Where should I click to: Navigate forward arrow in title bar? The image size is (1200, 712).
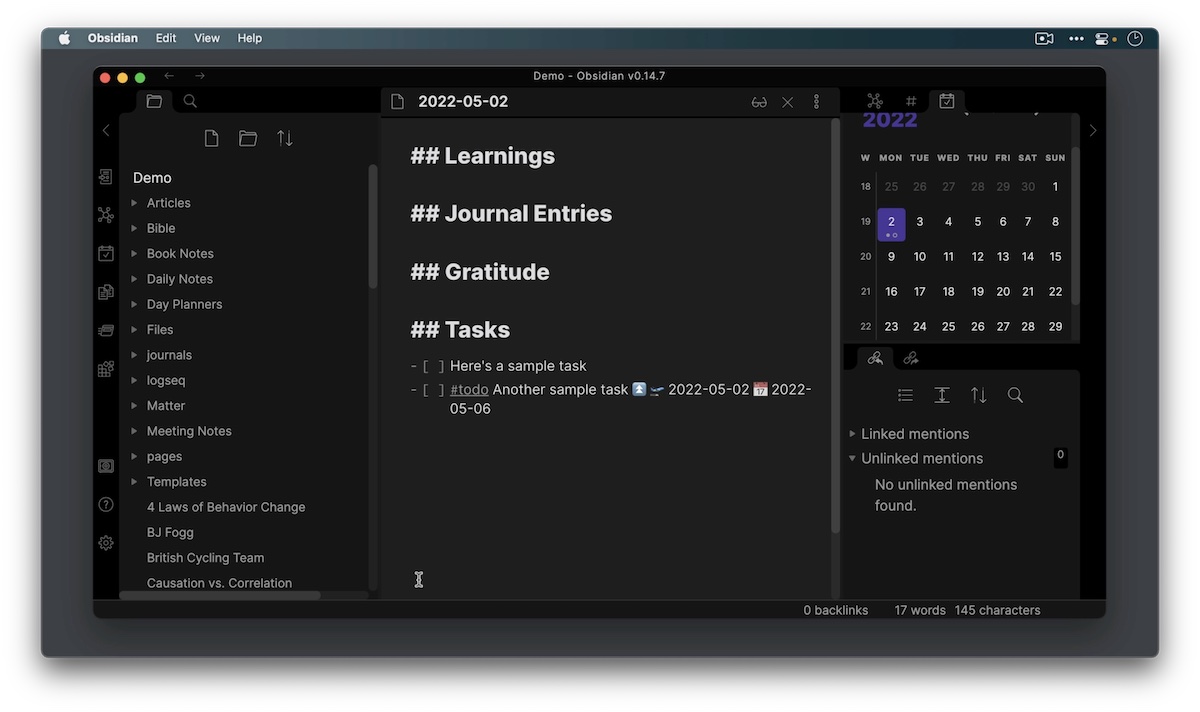200,76
